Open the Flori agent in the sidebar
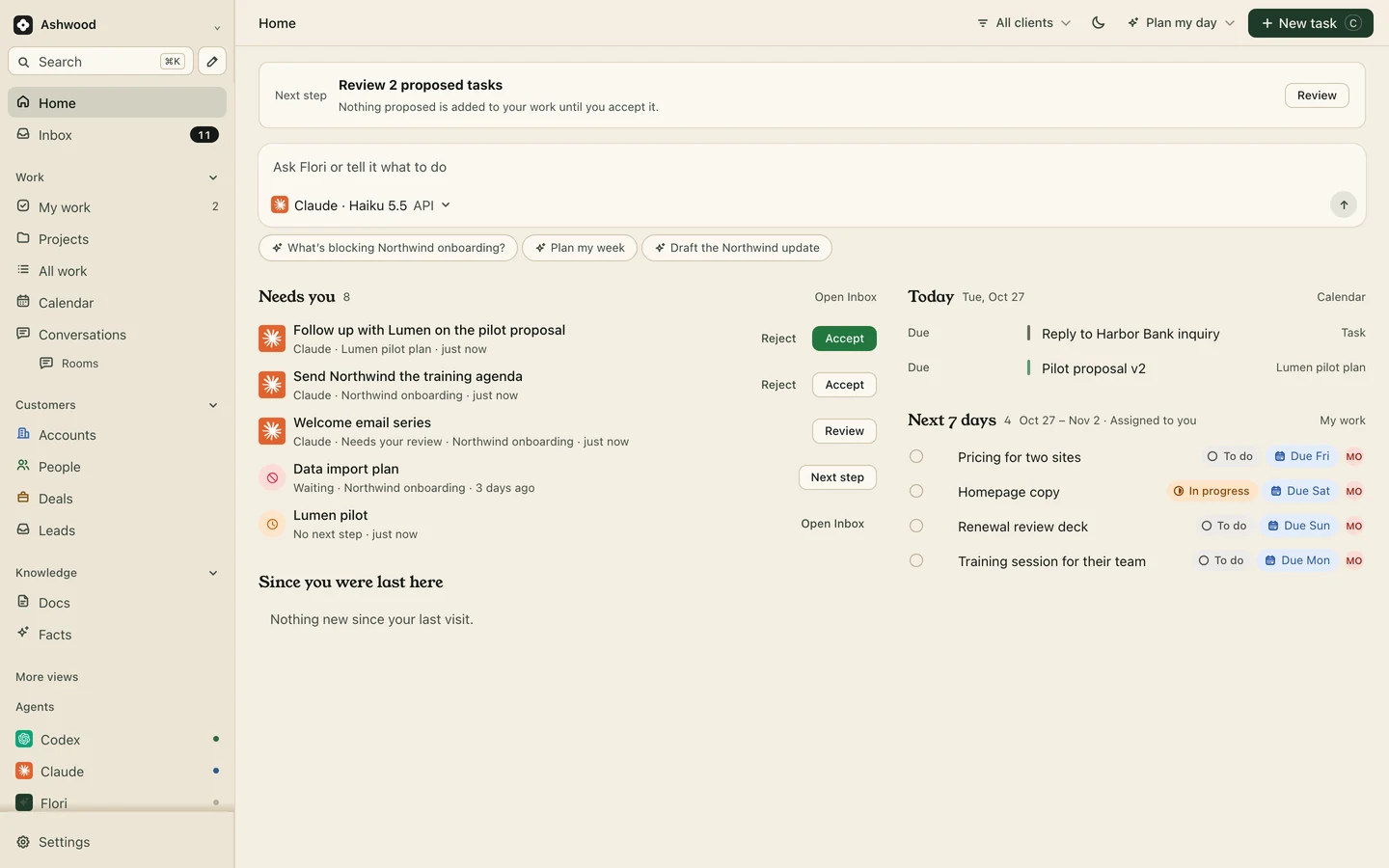Viewport: 1389px width, 868px height. tap(117, 802)
